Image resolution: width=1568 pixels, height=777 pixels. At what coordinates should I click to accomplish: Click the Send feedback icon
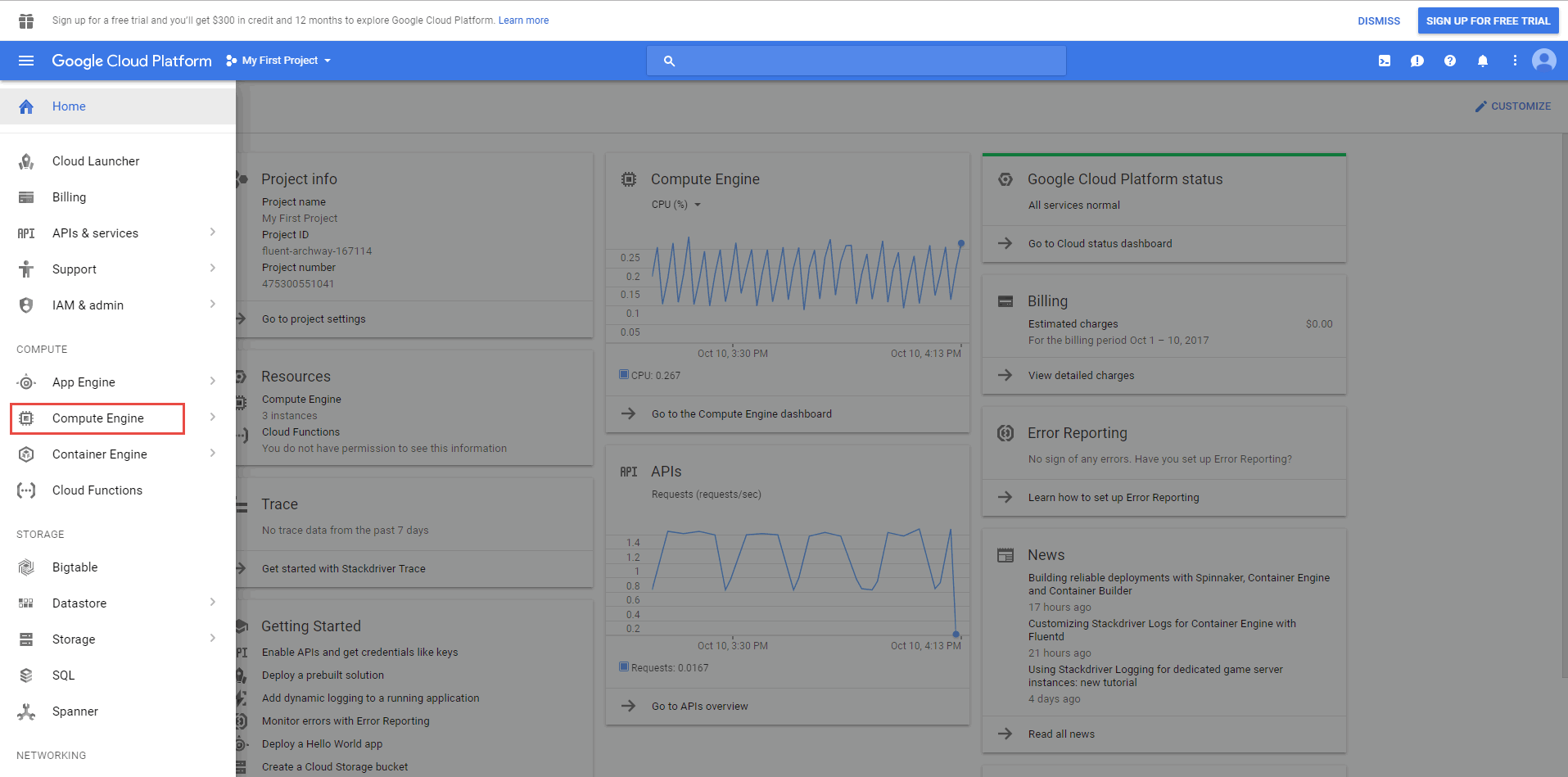[x=1417, y=60]
